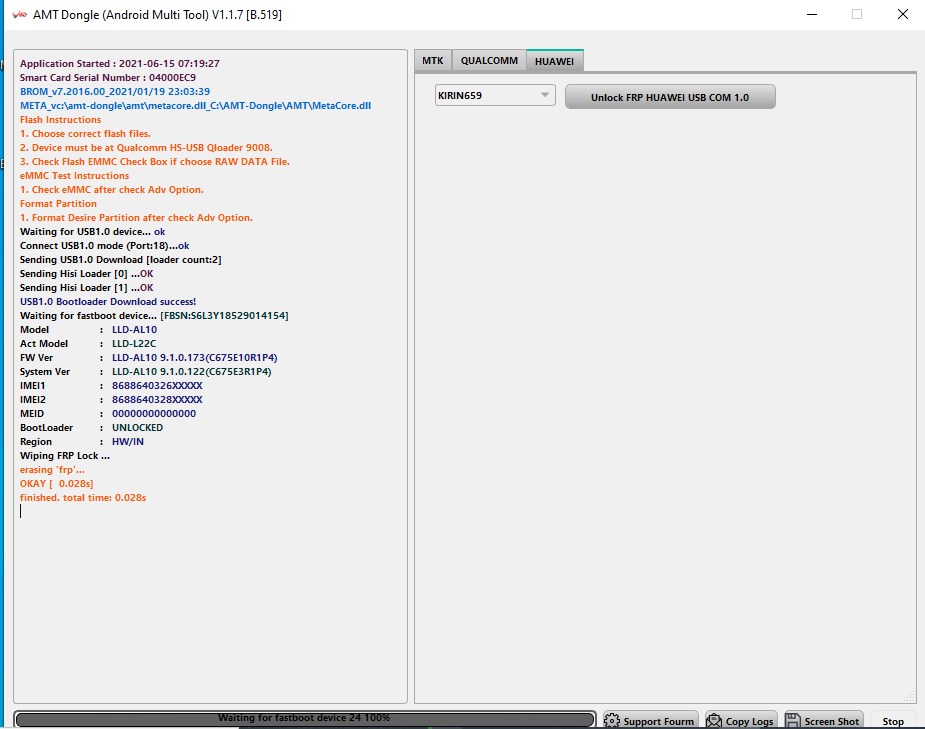Click the AMT Dongle app logo icon

tap(19, 15)
